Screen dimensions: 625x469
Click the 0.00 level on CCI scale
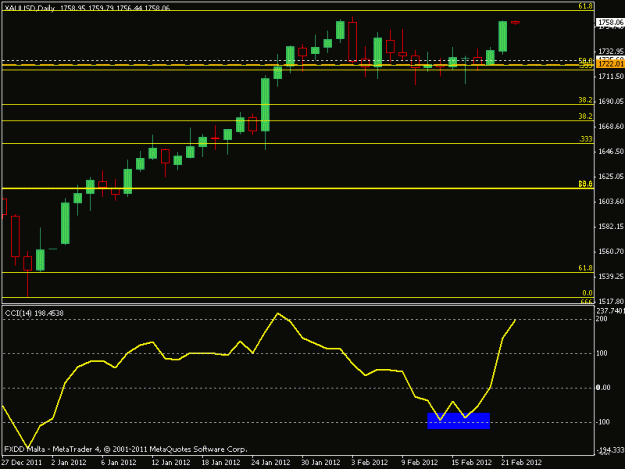pos(603,388)
